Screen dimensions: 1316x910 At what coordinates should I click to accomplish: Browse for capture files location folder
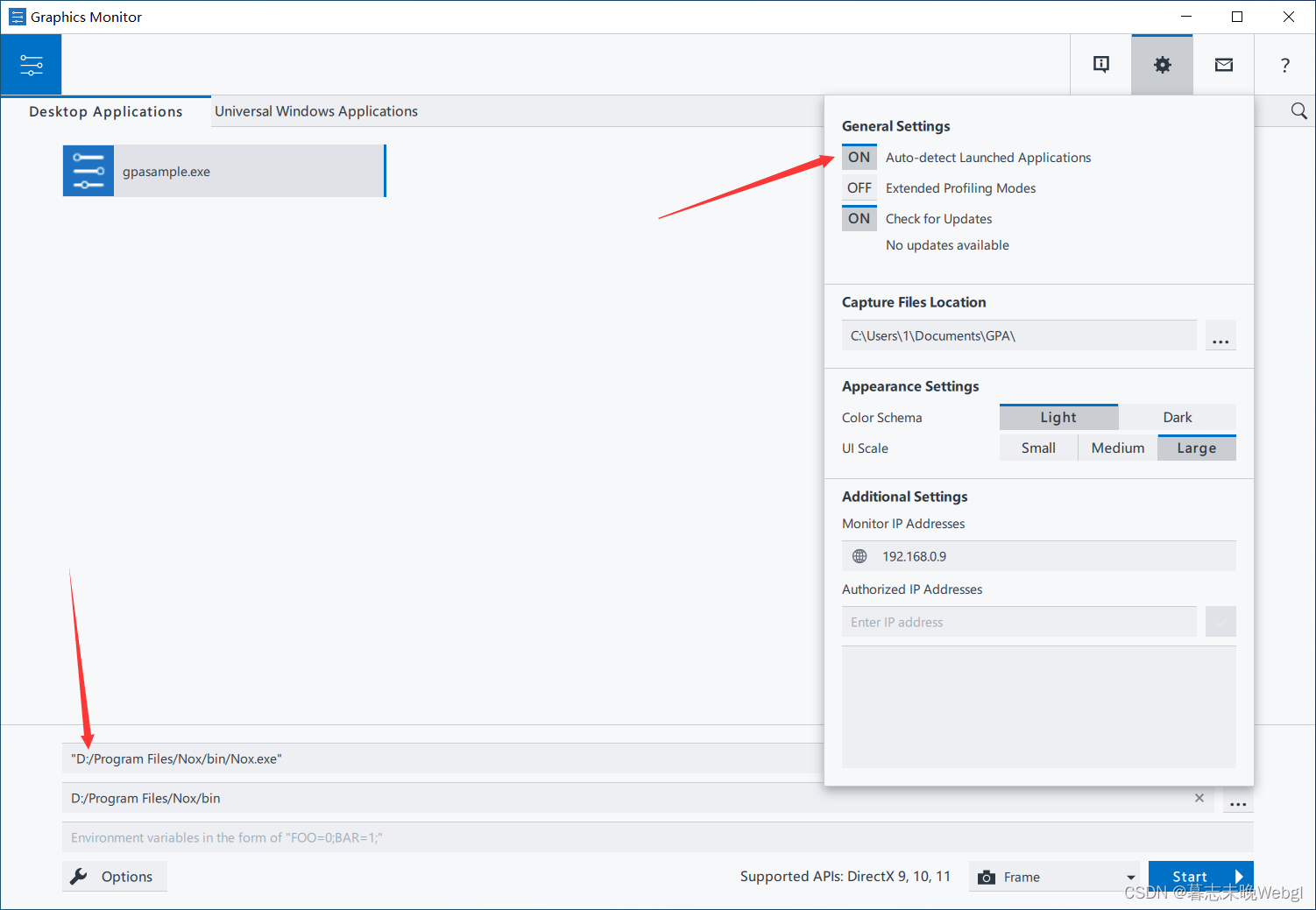[1220, 335]
